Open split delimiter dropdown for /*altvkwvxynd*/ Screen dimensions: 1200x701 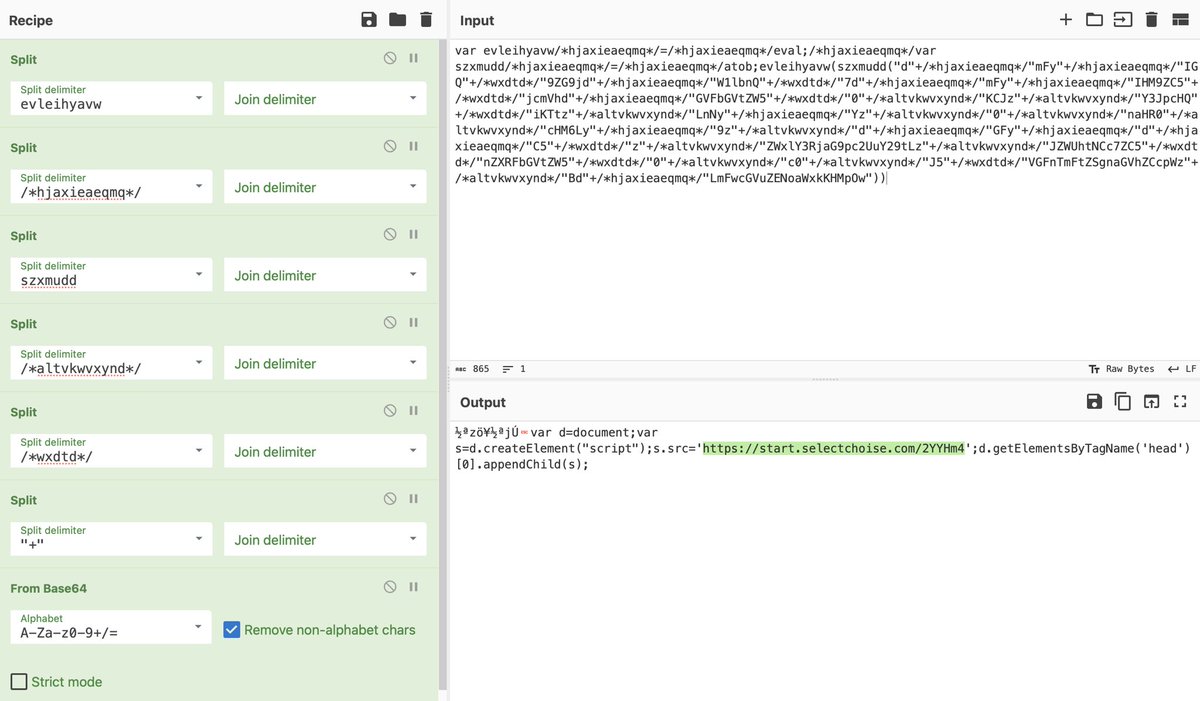(199, 361)
